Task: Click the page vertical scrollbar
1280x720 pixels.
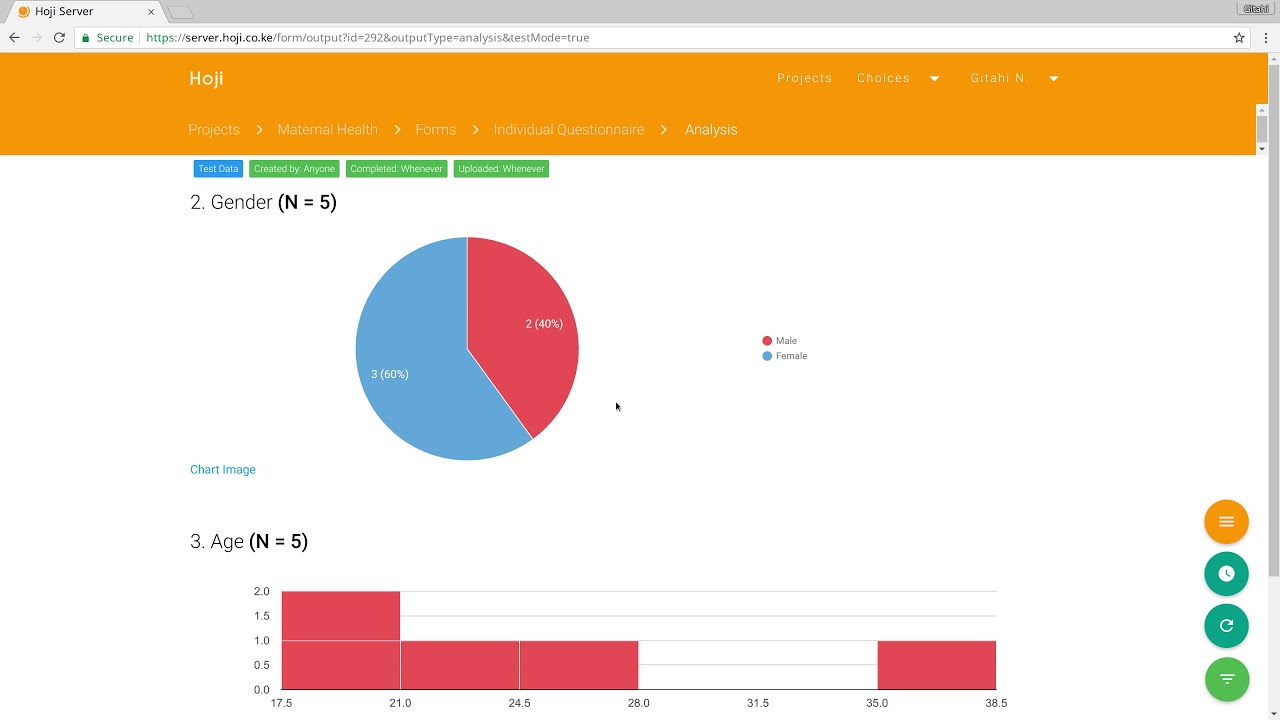Action: coord(1273,320)
